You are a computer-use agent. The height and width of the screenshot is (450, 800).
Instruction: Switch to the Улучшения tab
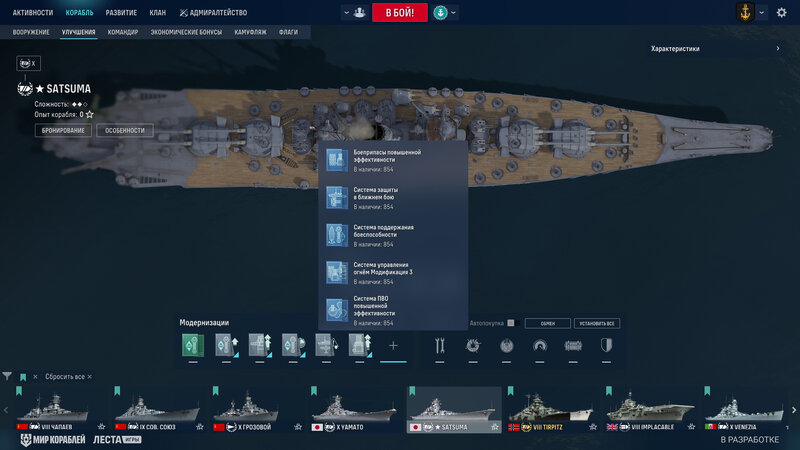click(x=79, y=32)
